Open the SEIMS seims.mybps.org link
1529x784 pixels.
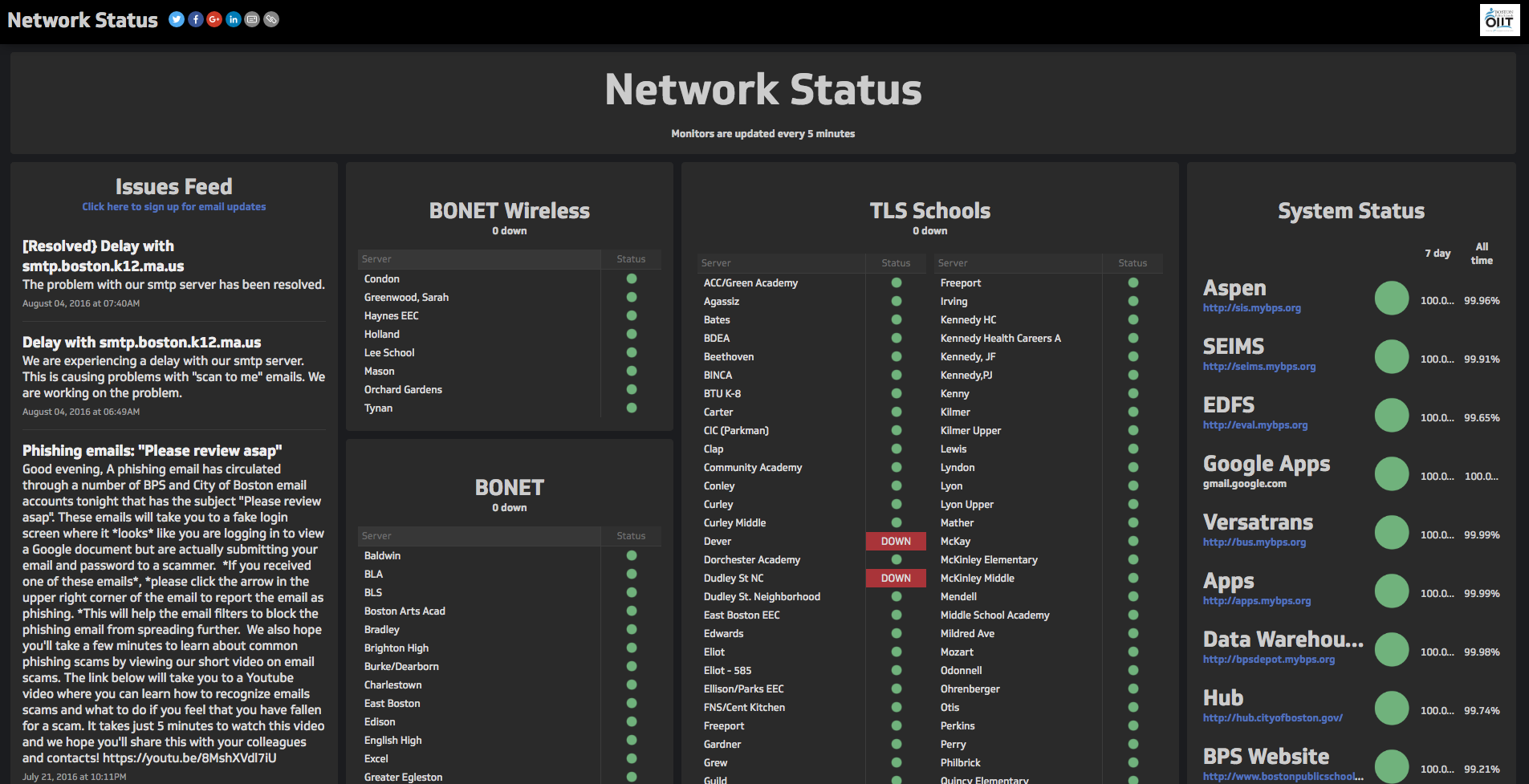(1259, 367)
